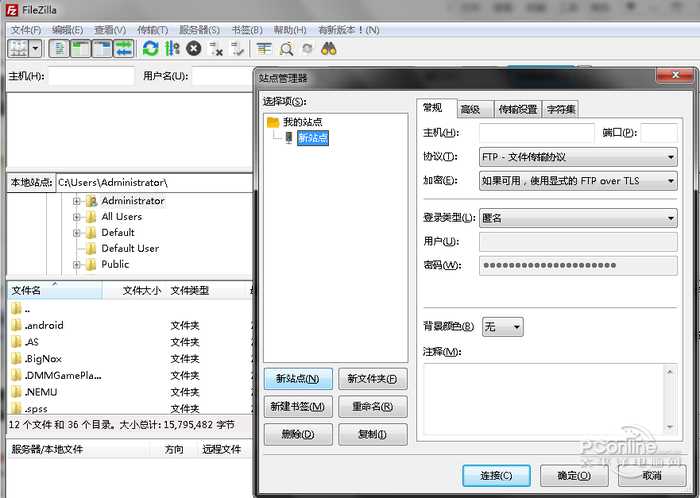This screenshot has width=700, height=498.
Task: Toggle the synchronized browsing icon
Action: point(307,48)
